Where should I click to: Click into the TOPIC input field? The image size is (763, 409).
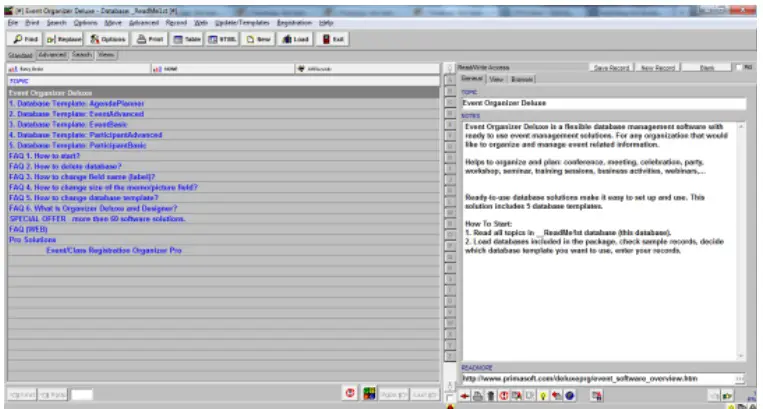click(x=603, y=103)
